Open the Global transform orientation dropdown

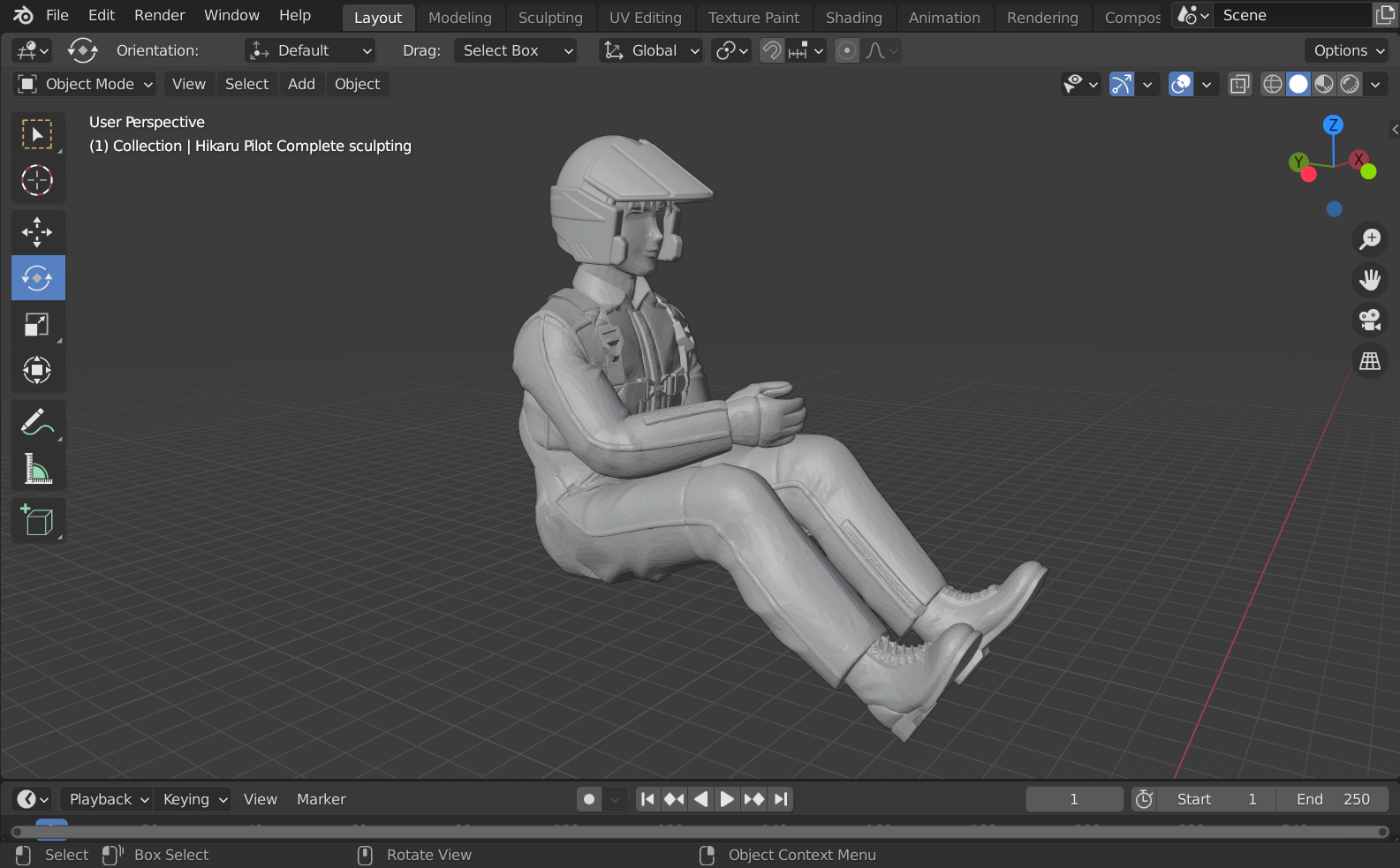pos(651,50)
